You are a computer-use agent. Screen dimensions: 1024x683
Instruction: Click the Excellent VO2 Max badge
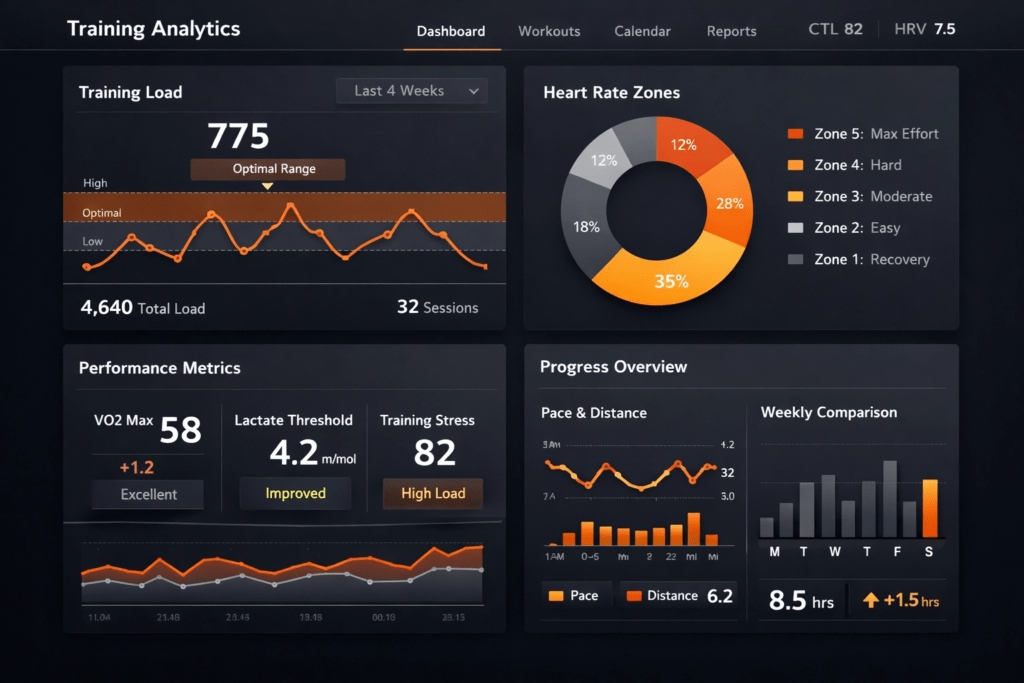click(x=148, y=494)
